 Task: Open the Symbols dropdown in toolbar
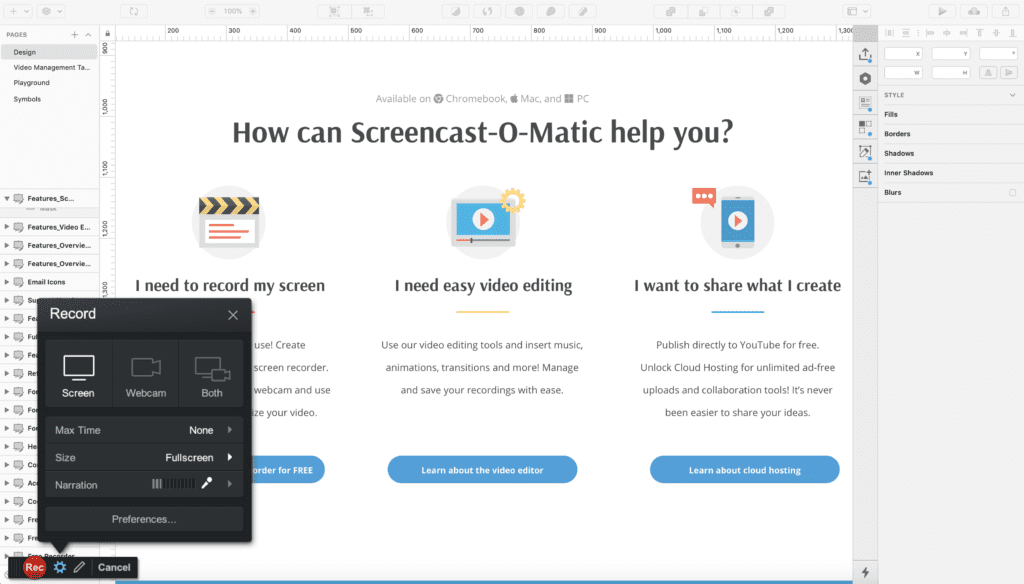[x=52, y=11]
